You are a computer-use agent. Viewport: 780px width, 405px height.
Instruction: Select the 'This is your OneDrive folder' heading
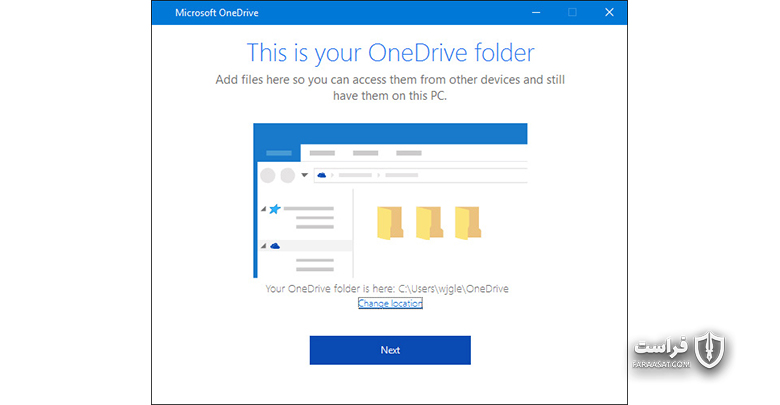point(390,53)
